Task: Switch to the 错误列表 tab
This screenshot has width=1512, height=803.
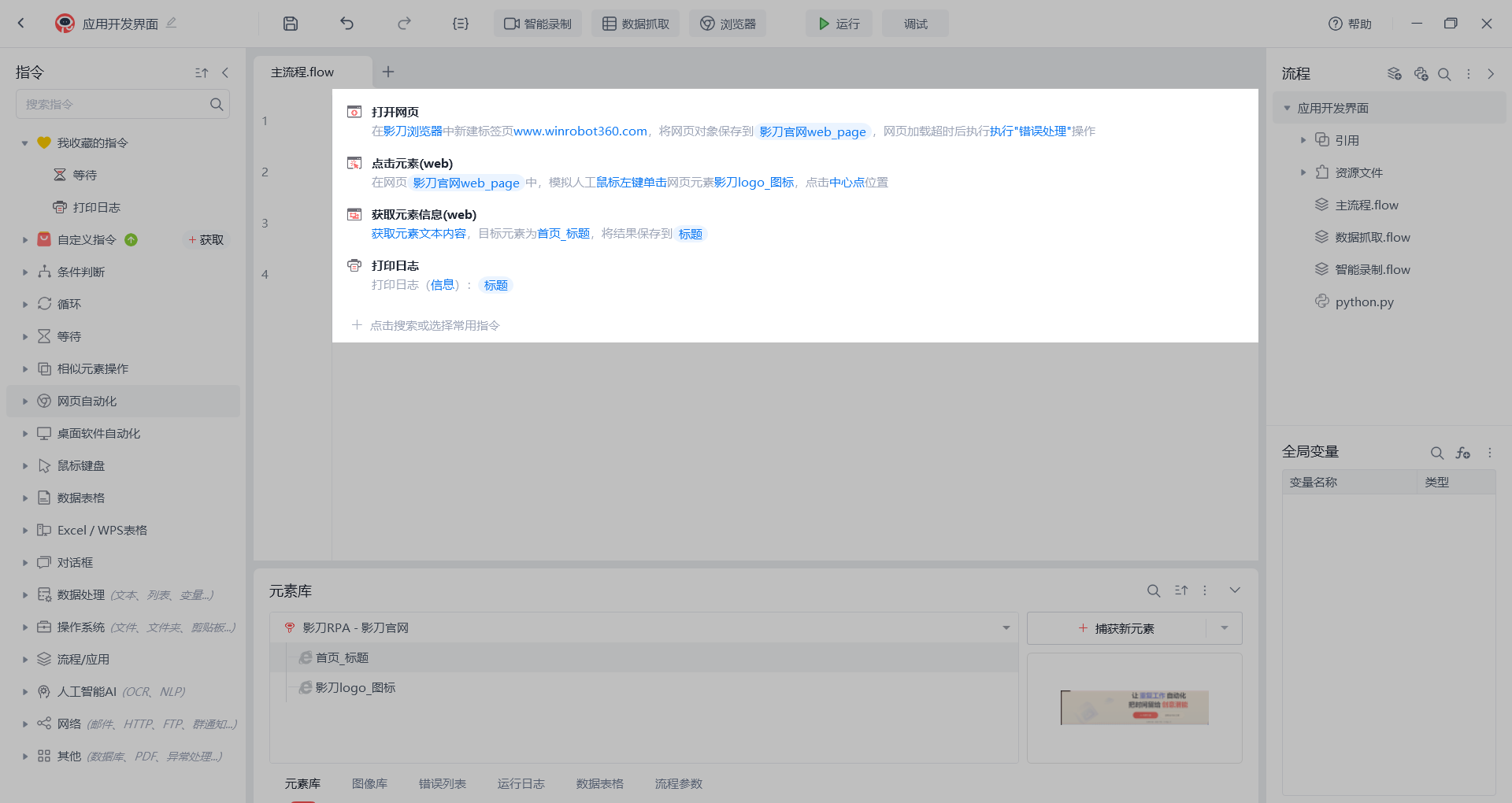Action: click(x=442, y=783)
